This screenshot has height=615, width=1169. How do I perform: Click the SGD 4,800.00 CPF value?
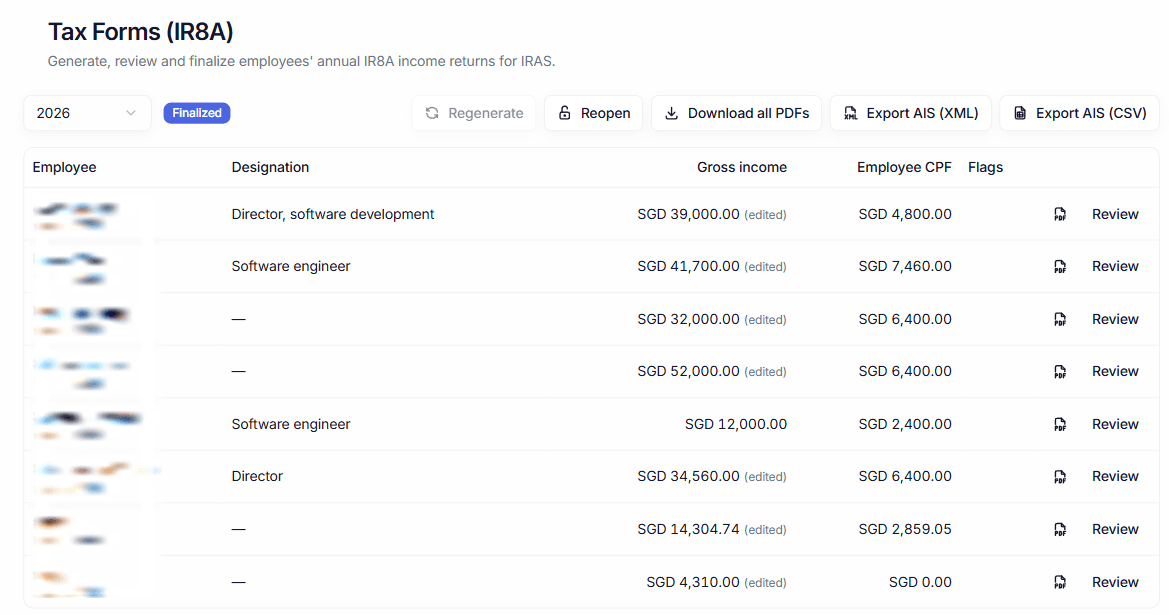[x=904, y=214]
